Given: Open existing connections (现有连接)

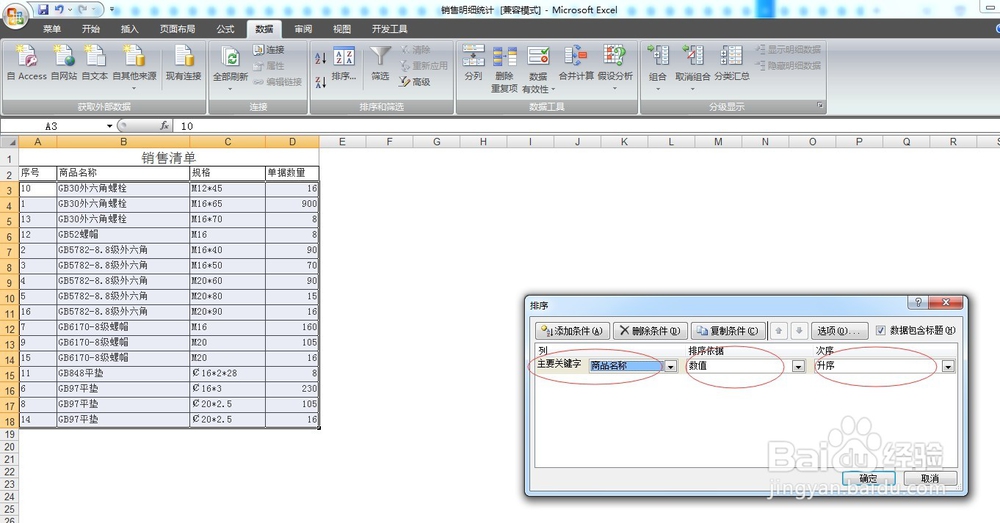Looking at the screenshot, I should pos(184,63).
